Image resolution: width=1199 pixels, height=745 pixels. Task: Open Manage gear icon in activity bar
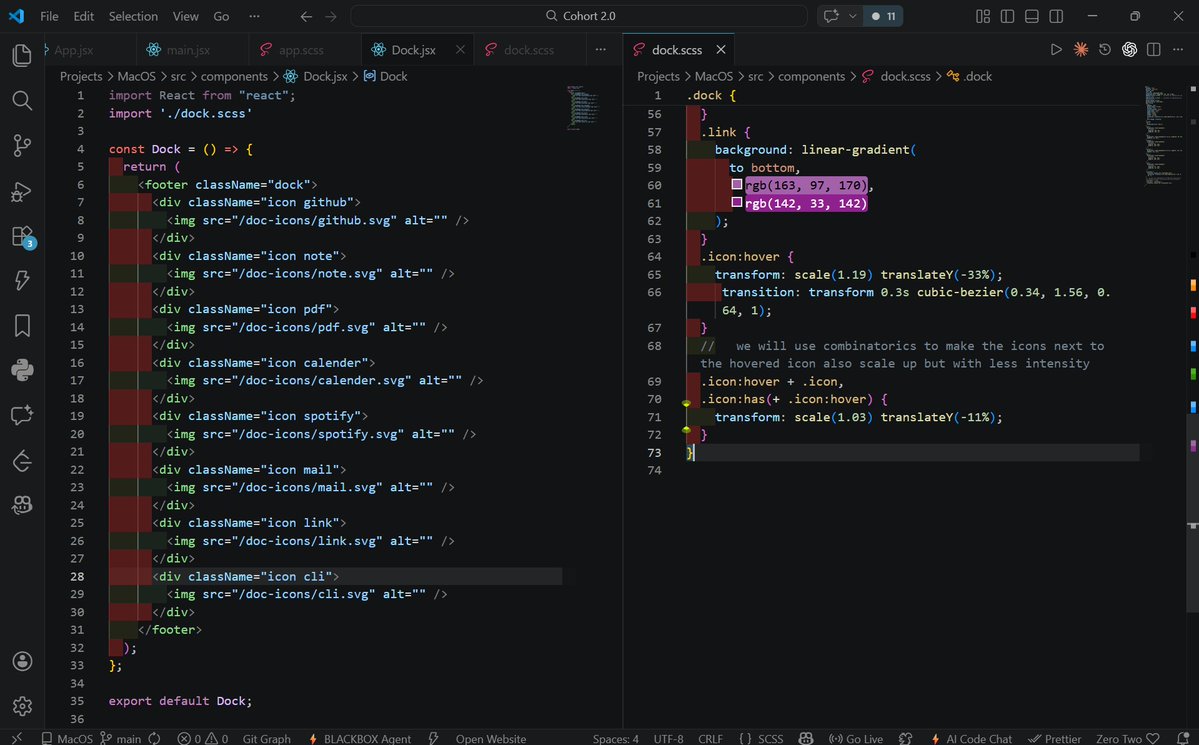click(22, 706)
